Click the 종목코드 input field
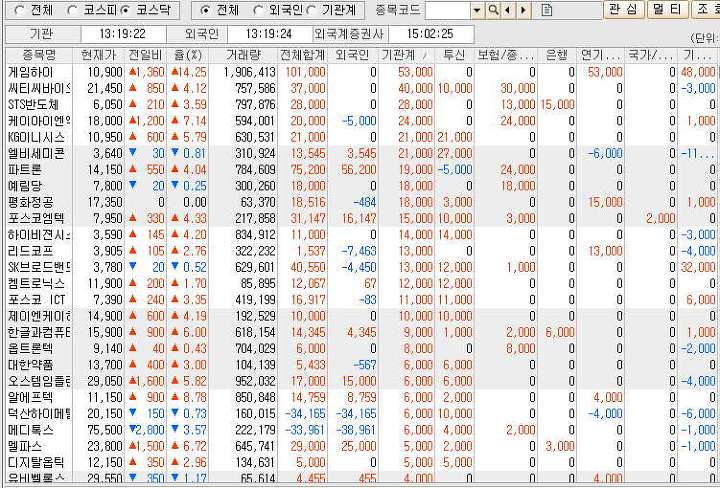The height and width of the screenshot is (488, 720). click(x=448, y=10)
